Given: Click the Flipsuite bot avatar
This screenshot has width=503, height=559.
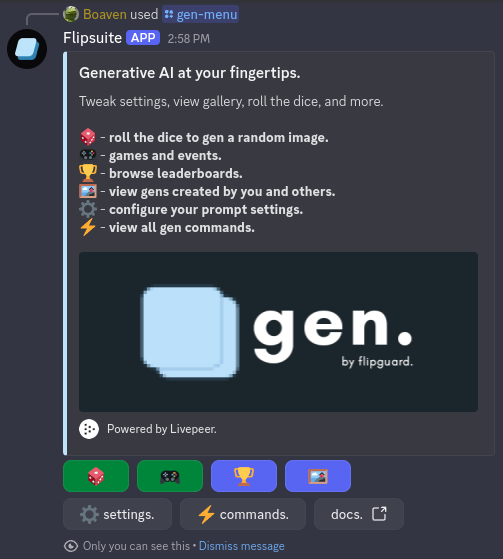Looking at the screenshot, I should [x=27, y=49].
